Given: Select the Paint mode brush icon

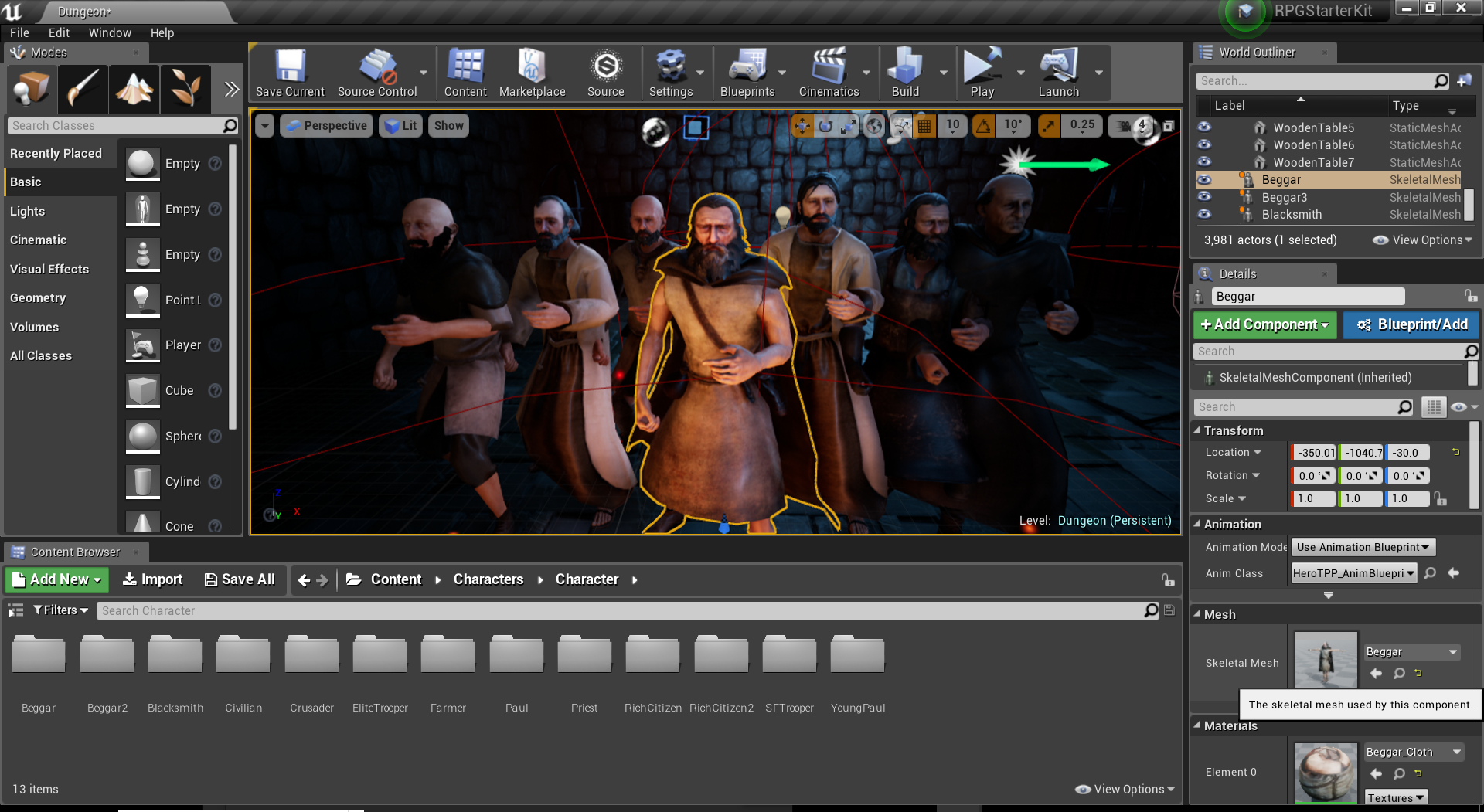Looking at the screenshot, I should tap(82, 89).
